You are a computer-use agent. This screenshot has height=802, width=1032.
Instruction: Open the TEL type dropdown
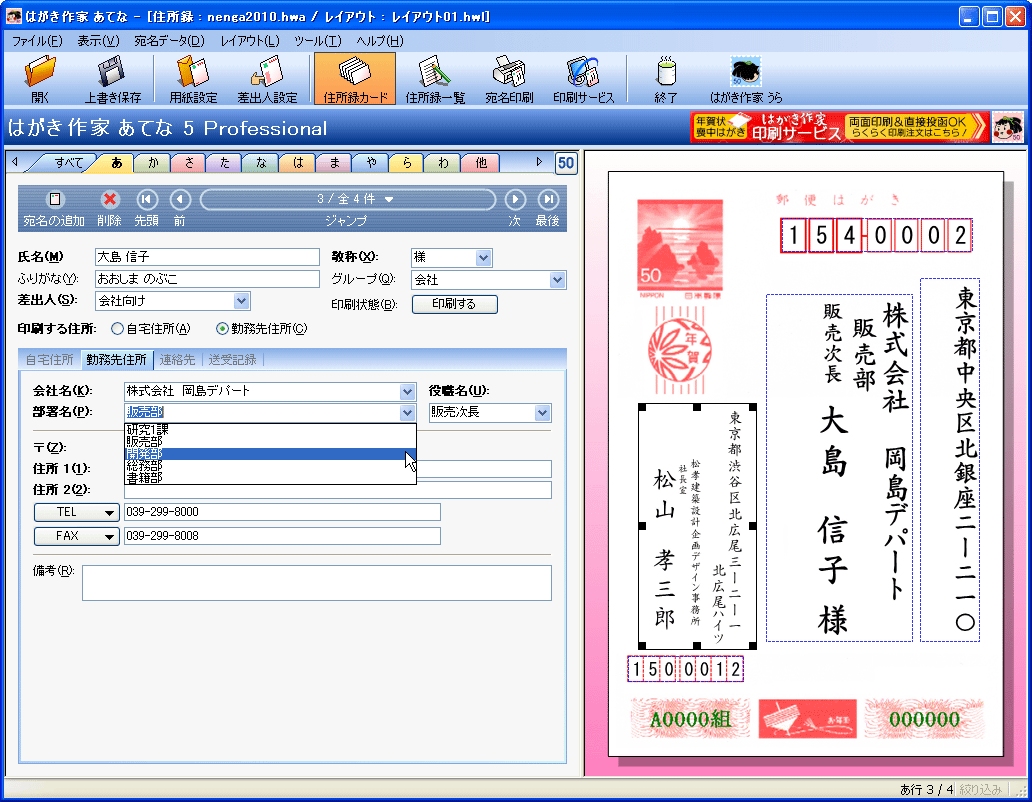click(x=76, y=512)
